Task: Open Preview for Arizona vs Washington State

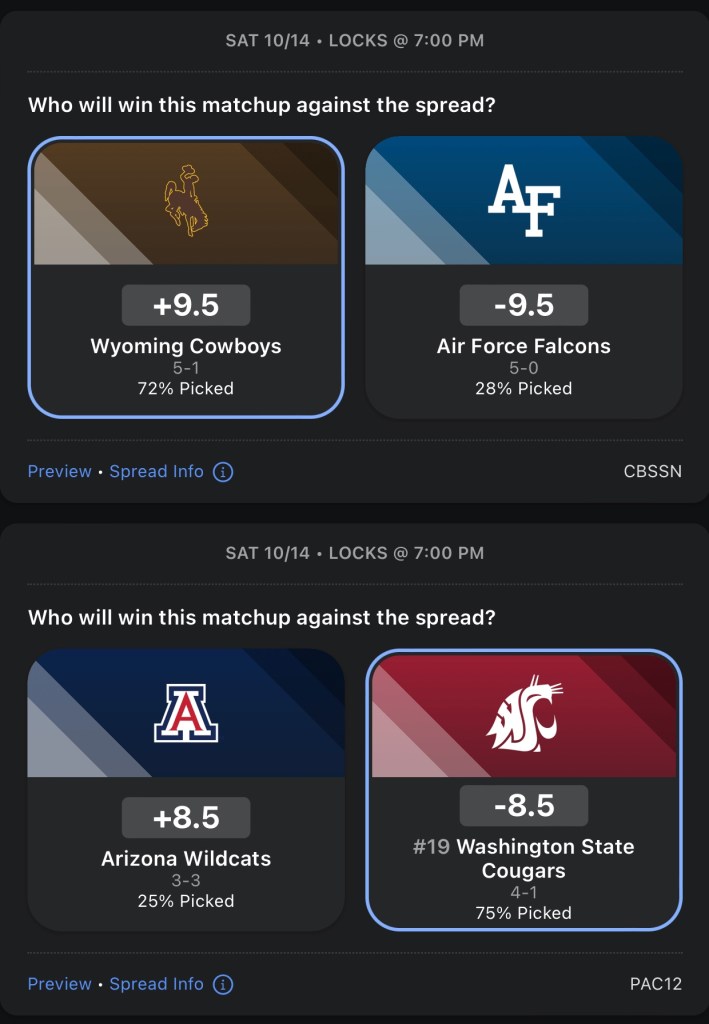Action: point(59,984)
